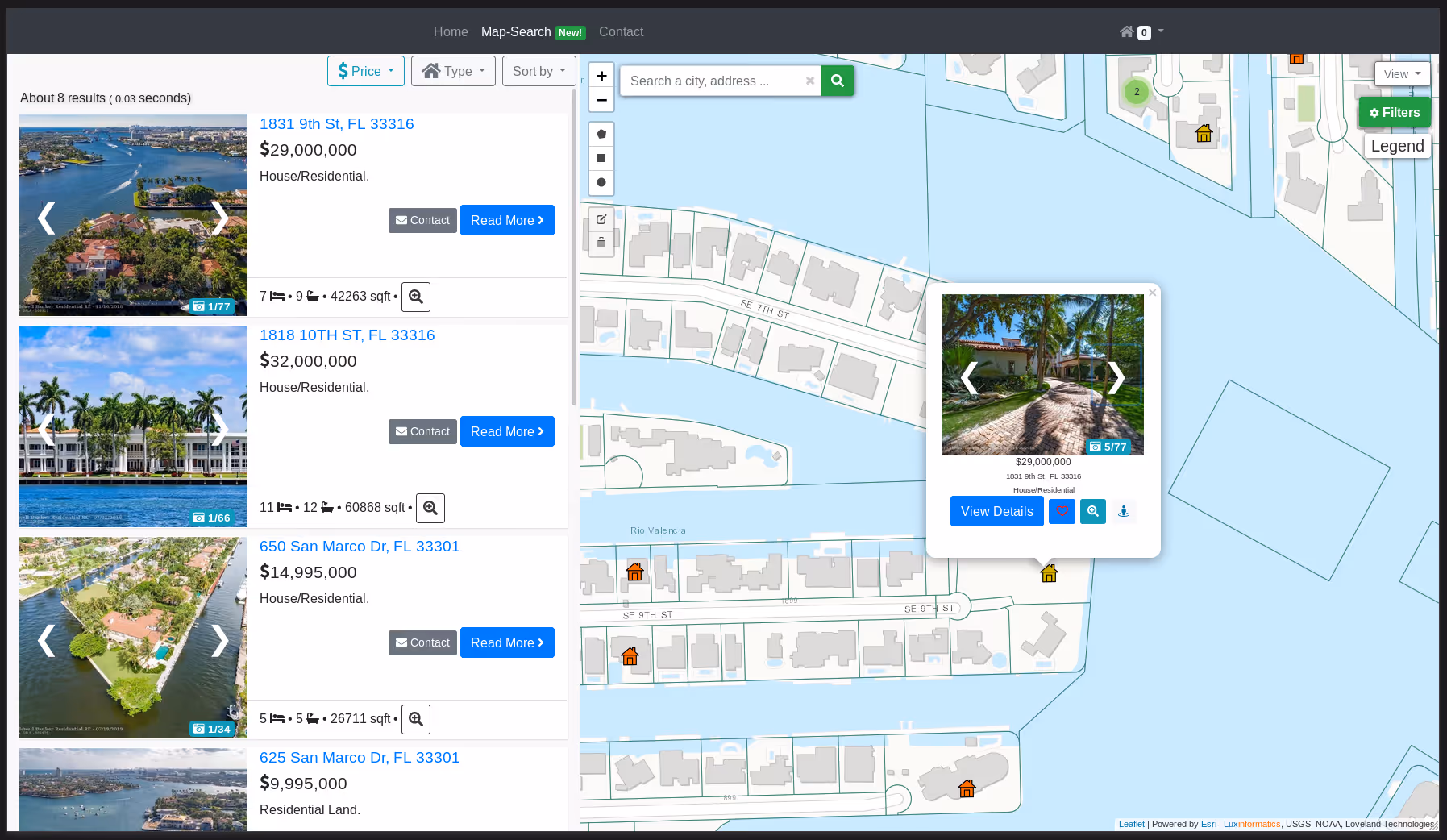Click the city address search input field
The width and height of the screenshot is (1447, 840).
(713, 81)
